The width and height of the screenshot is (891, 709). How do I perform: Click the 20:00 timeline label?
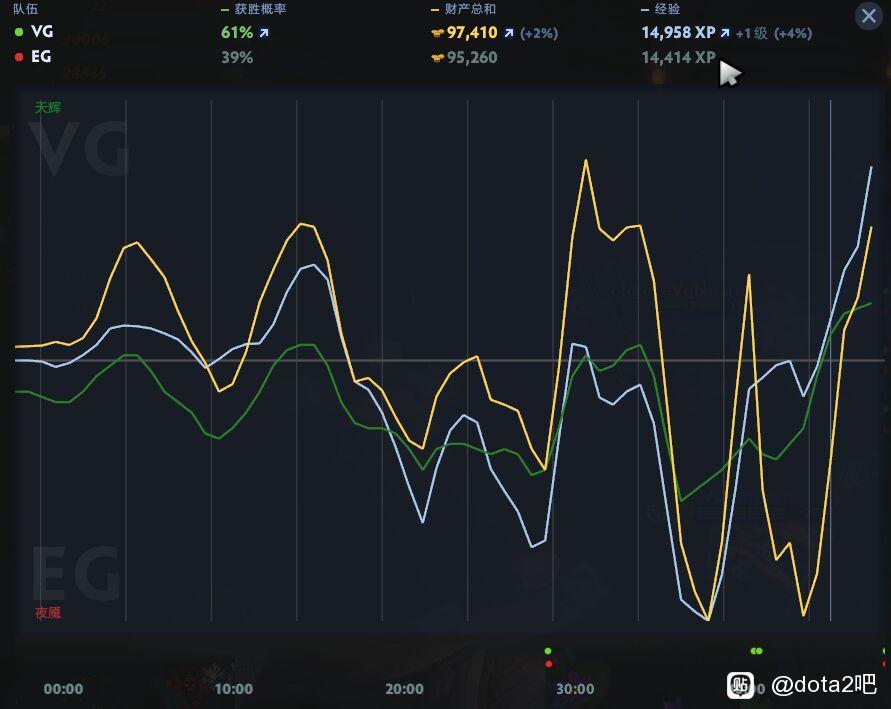tap(404, 689)
